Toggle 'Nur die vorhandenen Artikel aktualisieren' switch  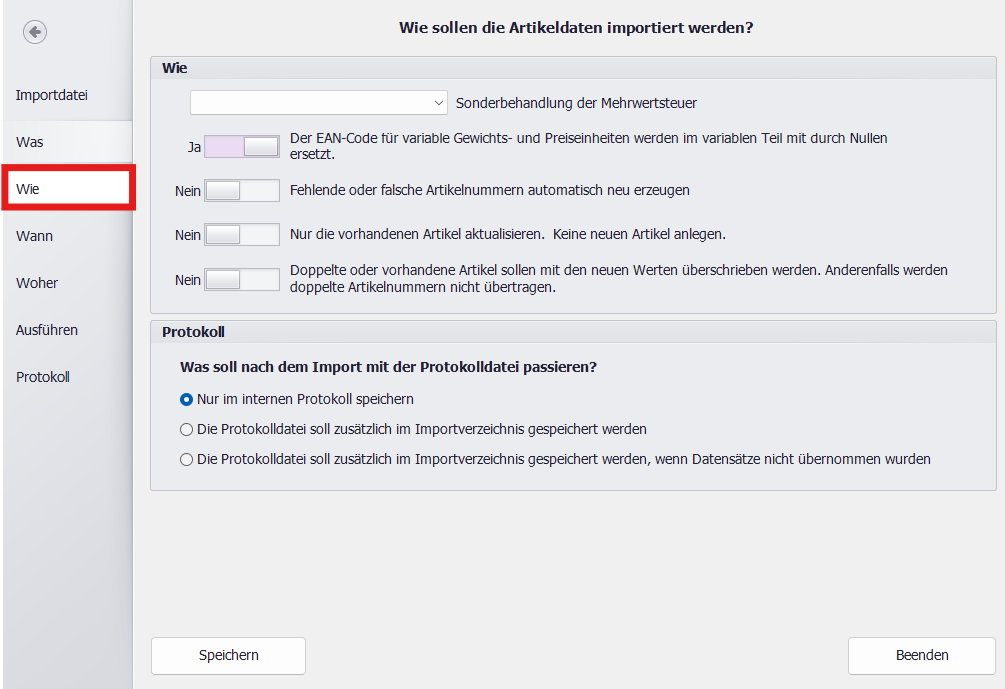(242, 234)
